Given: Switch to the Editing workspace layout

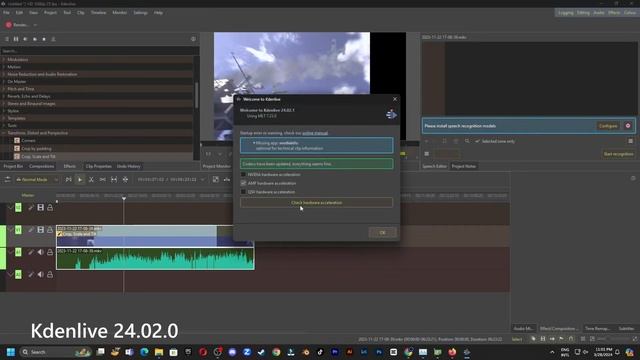Looking at the screenshot, I should [x=583, y=13].
